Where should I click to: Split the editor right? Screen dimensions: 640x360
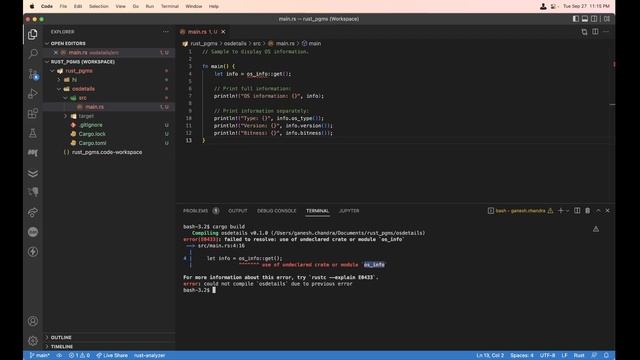(595, 31)
